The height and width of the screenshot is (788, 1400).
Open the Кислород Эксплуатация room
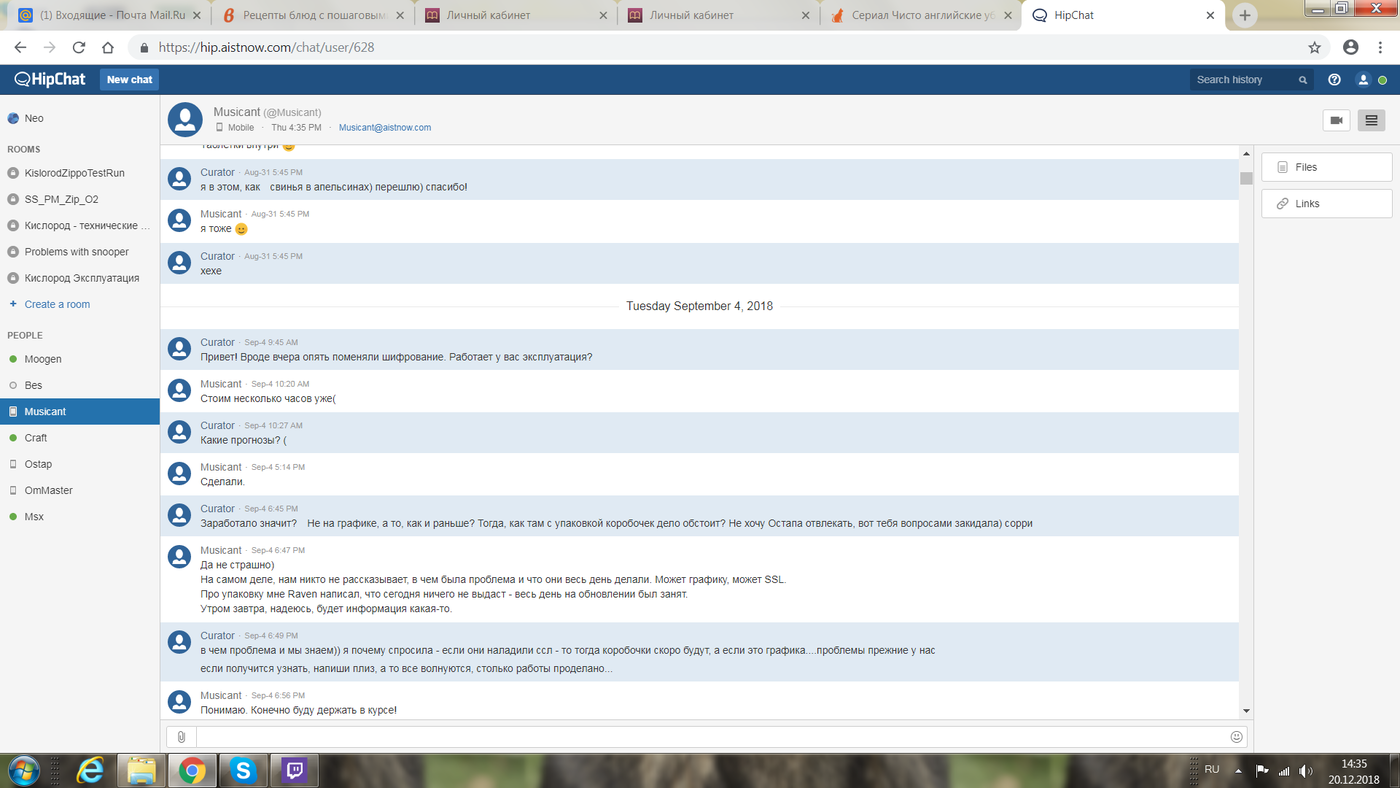click(80, 278)
